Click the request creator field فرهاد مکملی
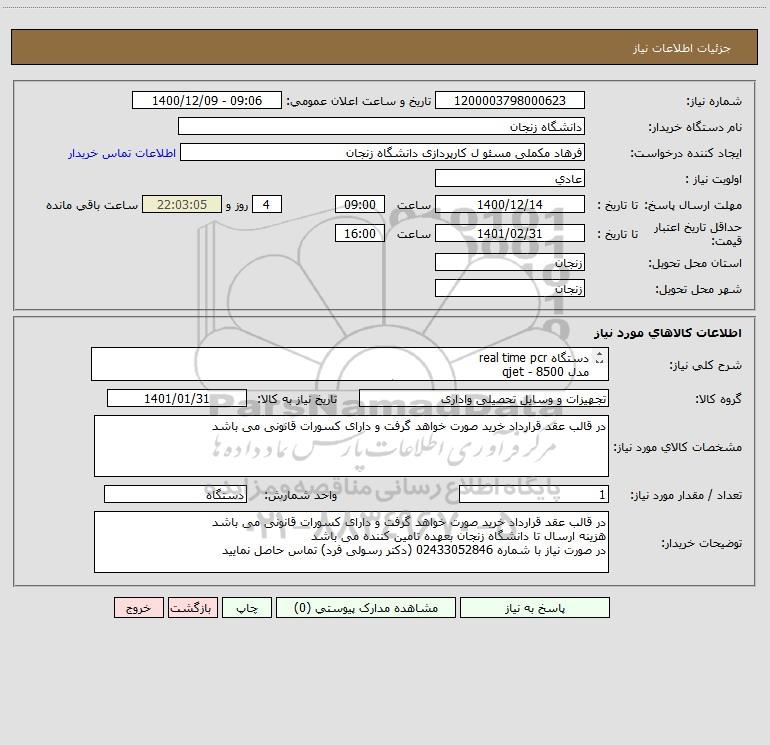This screenshot has height=745, width=770. (382, 153)
